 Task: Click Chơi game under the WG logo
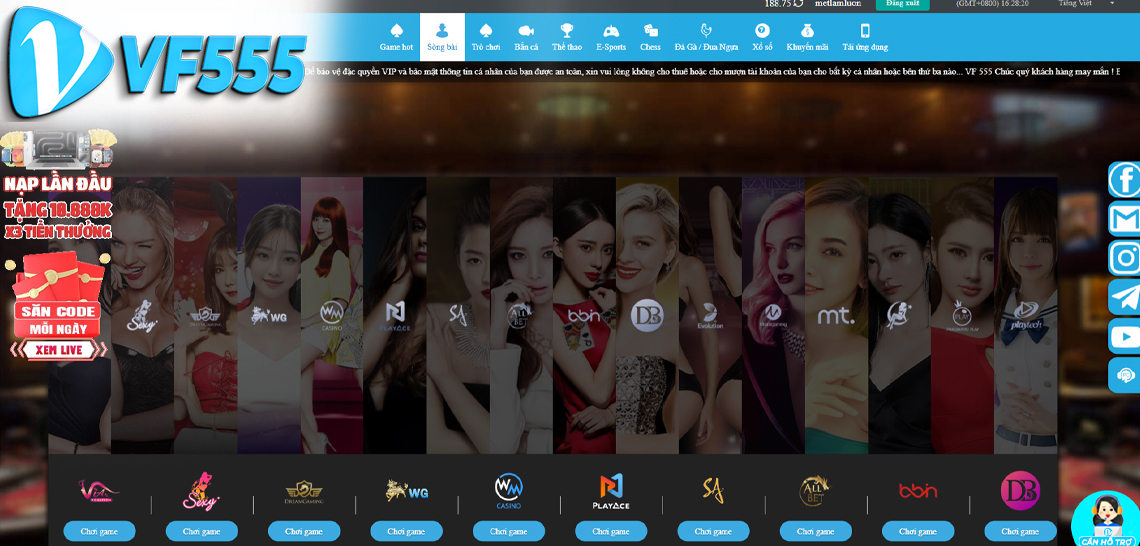click(x=406, y=531)
